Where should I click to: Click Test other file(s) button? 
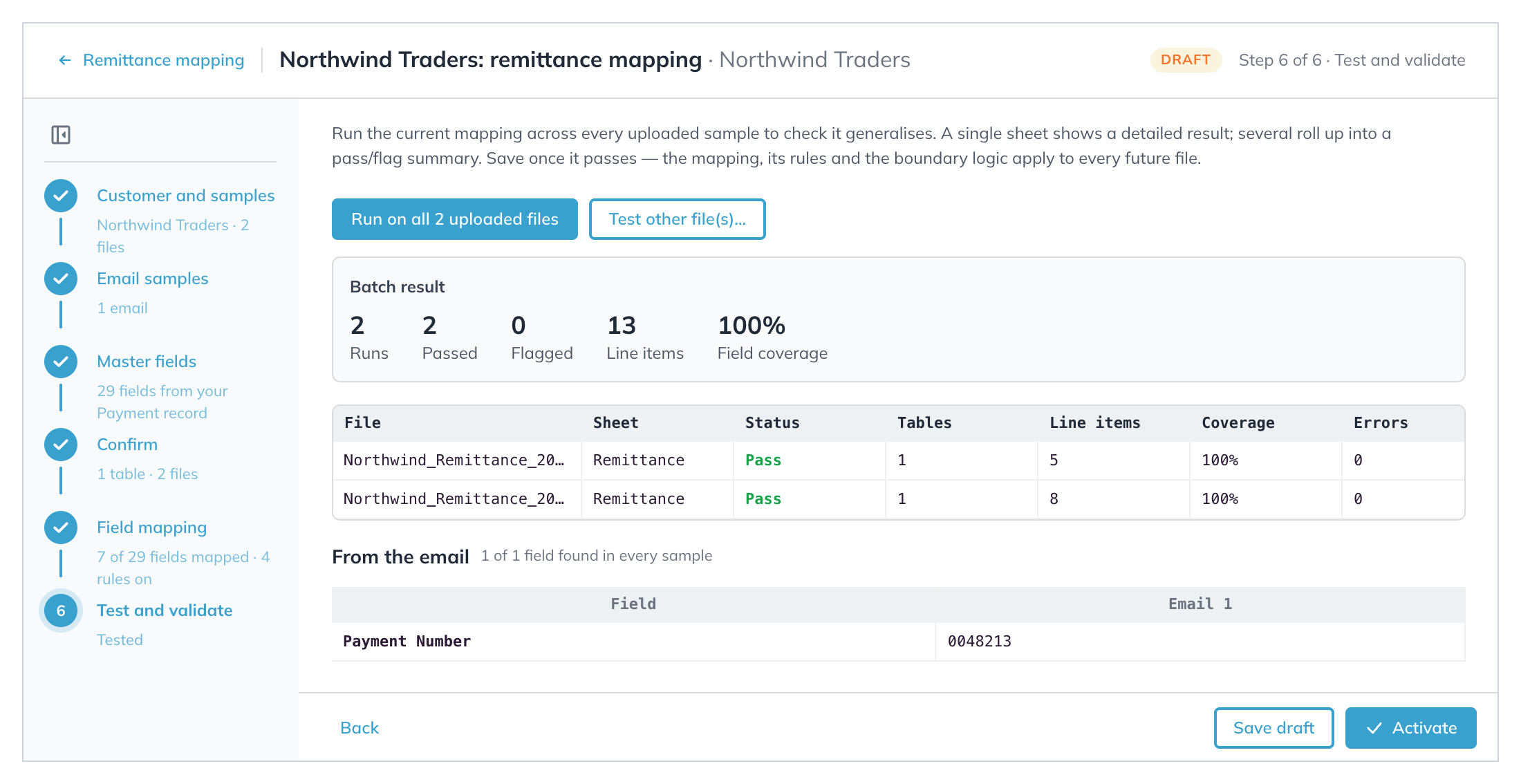678,219
